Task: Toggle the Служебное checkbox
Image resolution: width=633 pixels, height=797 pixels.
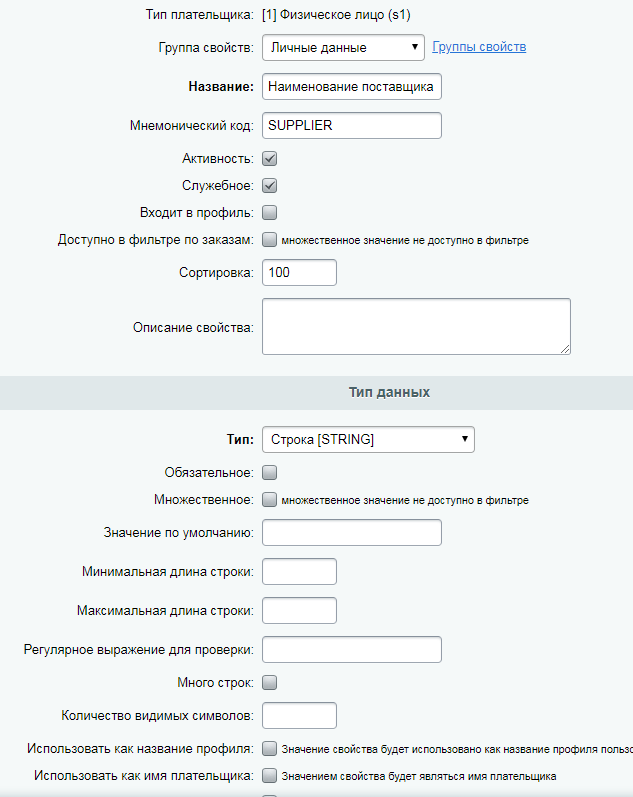Action: [x=269, y=185]
